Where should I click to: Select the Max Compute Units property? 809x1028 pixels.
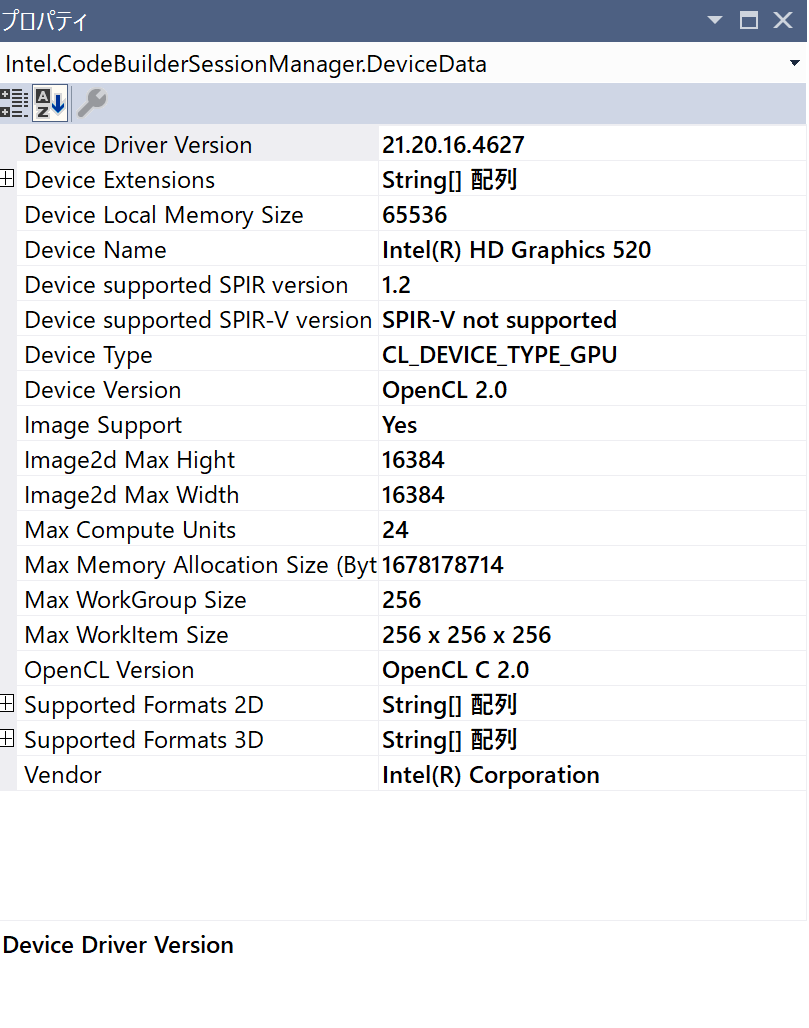130,530
